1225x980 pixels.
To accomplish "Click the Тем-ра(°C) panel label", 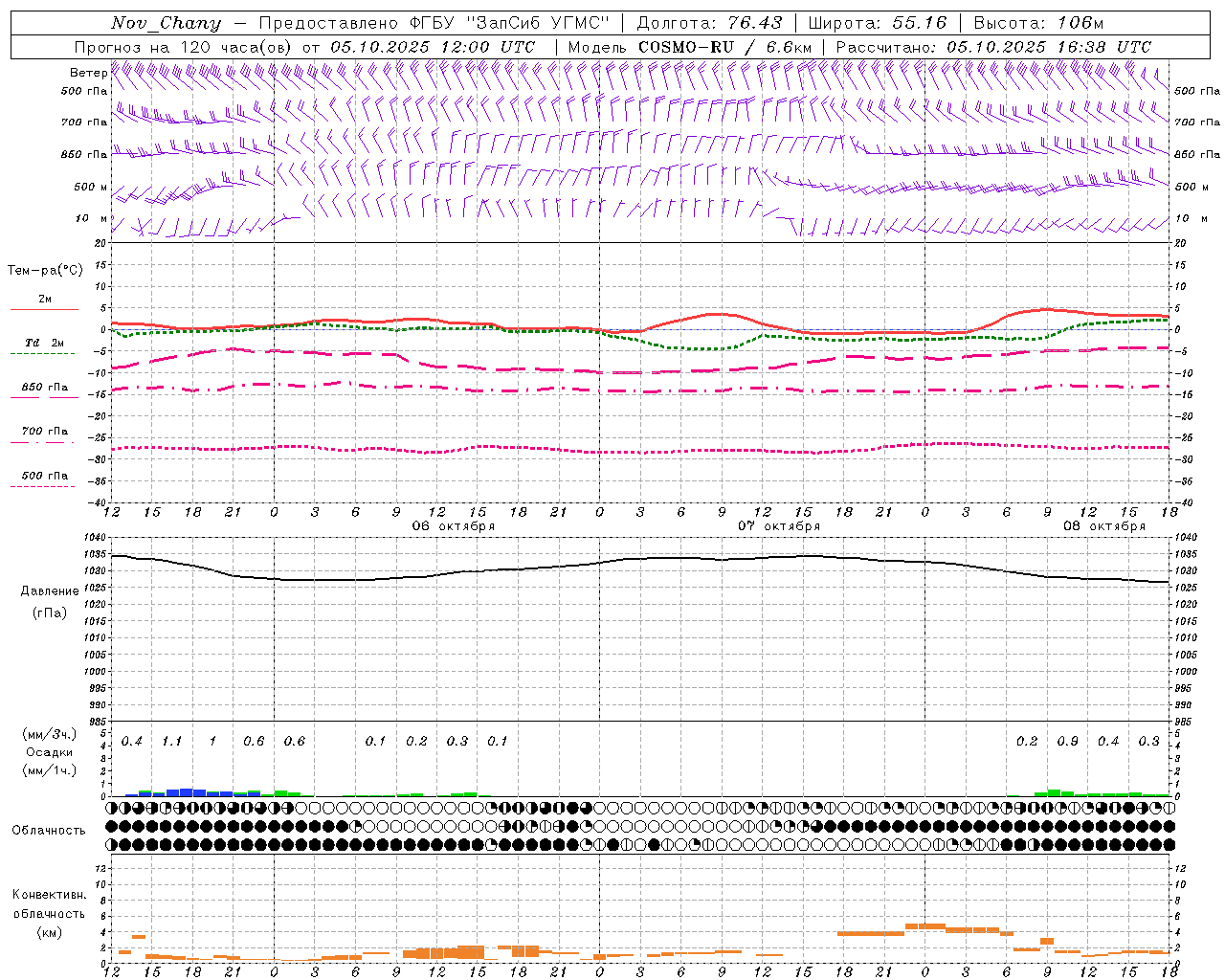I will pos(45,271).
